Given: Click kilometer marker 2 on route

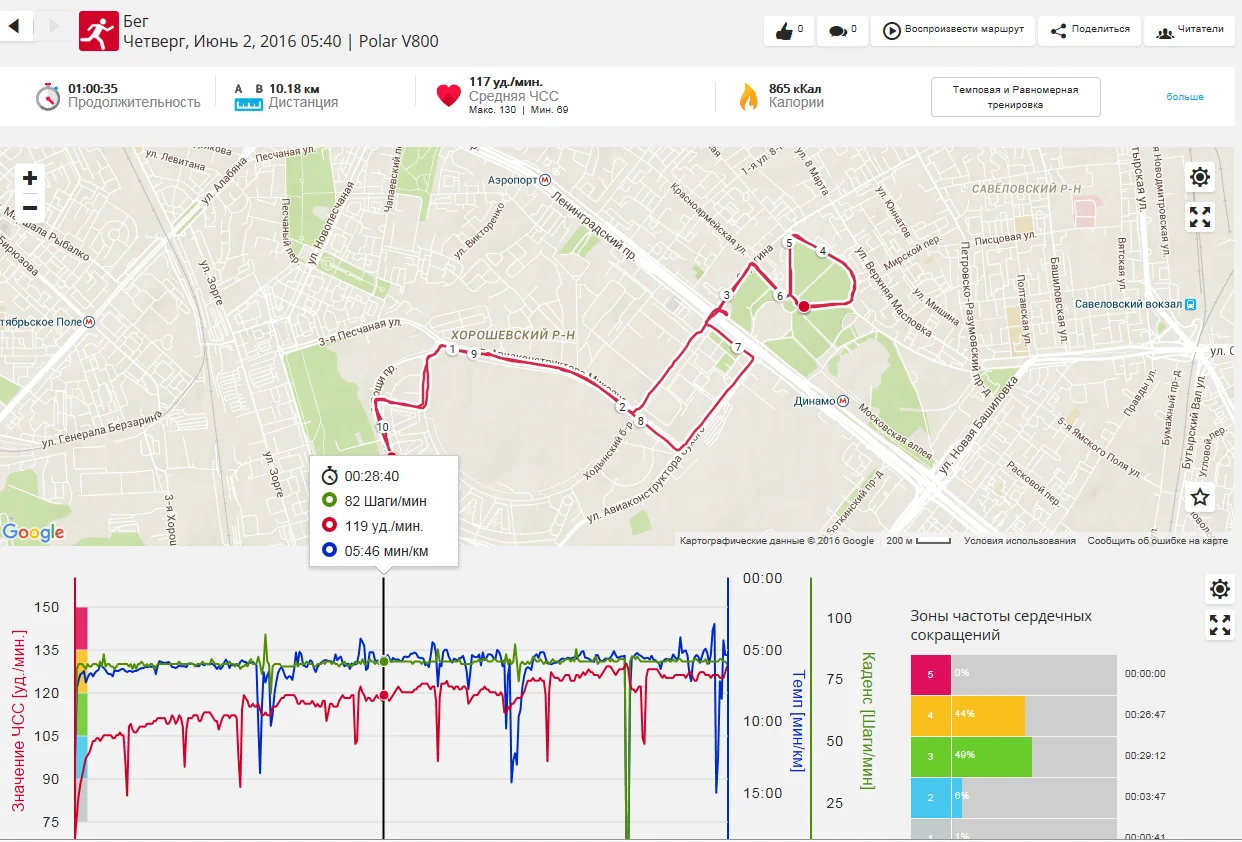Looking at the screenshot, I should [621, 407].
